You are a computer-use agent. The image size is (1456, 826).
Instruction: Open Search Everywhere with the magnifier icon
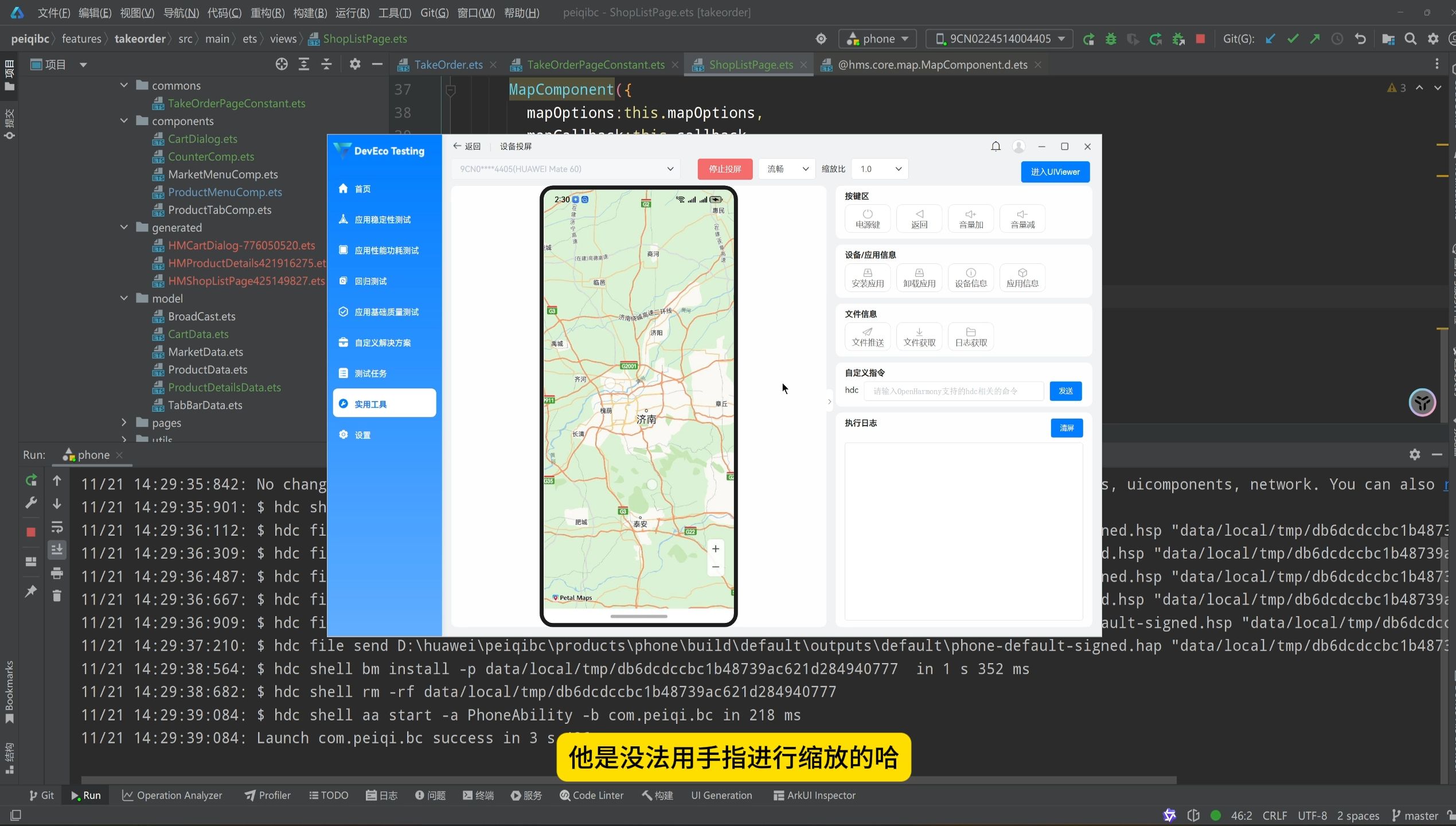[1411, 38]
